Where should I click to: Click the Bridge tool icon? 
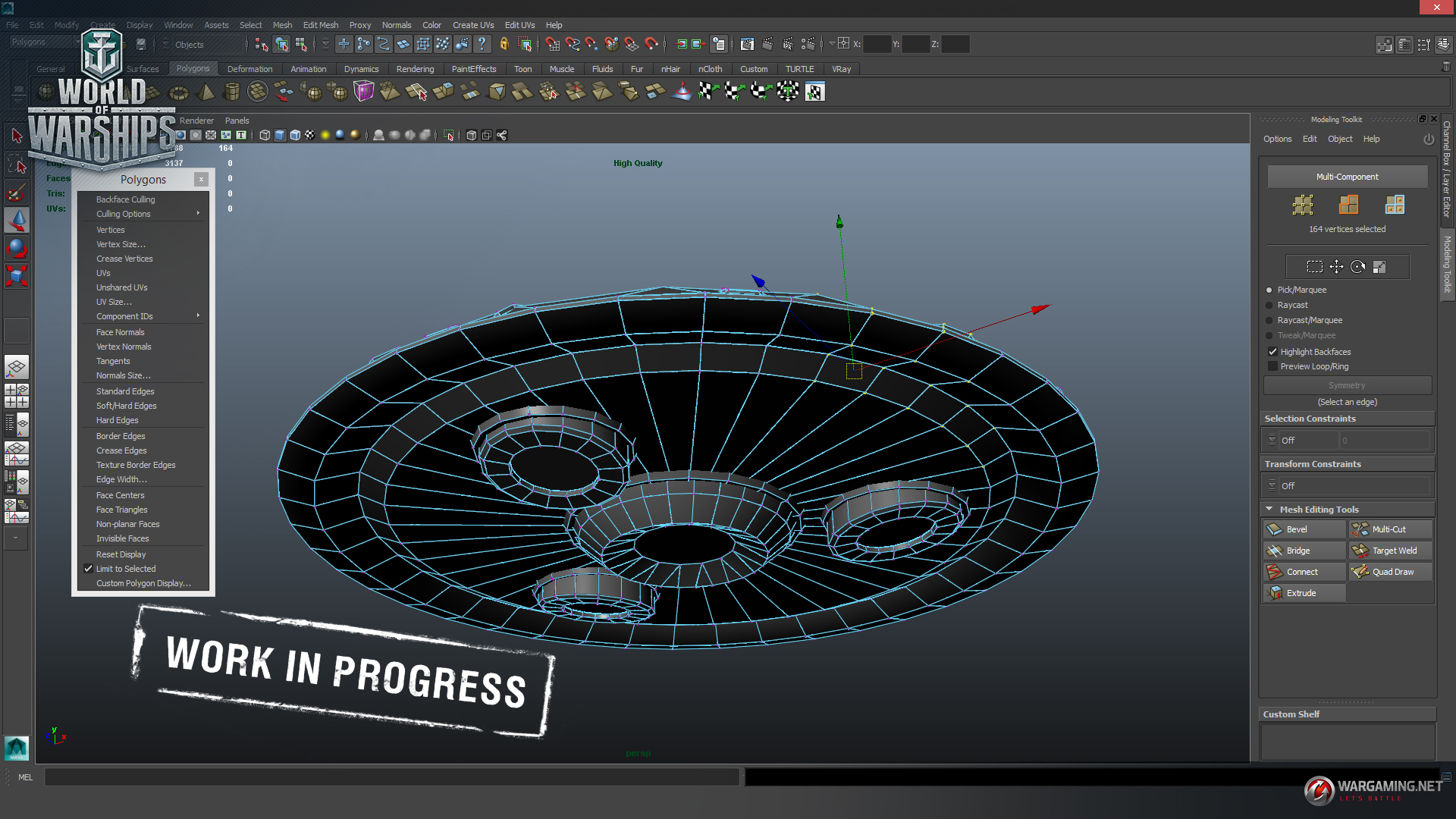point(1275,551)
